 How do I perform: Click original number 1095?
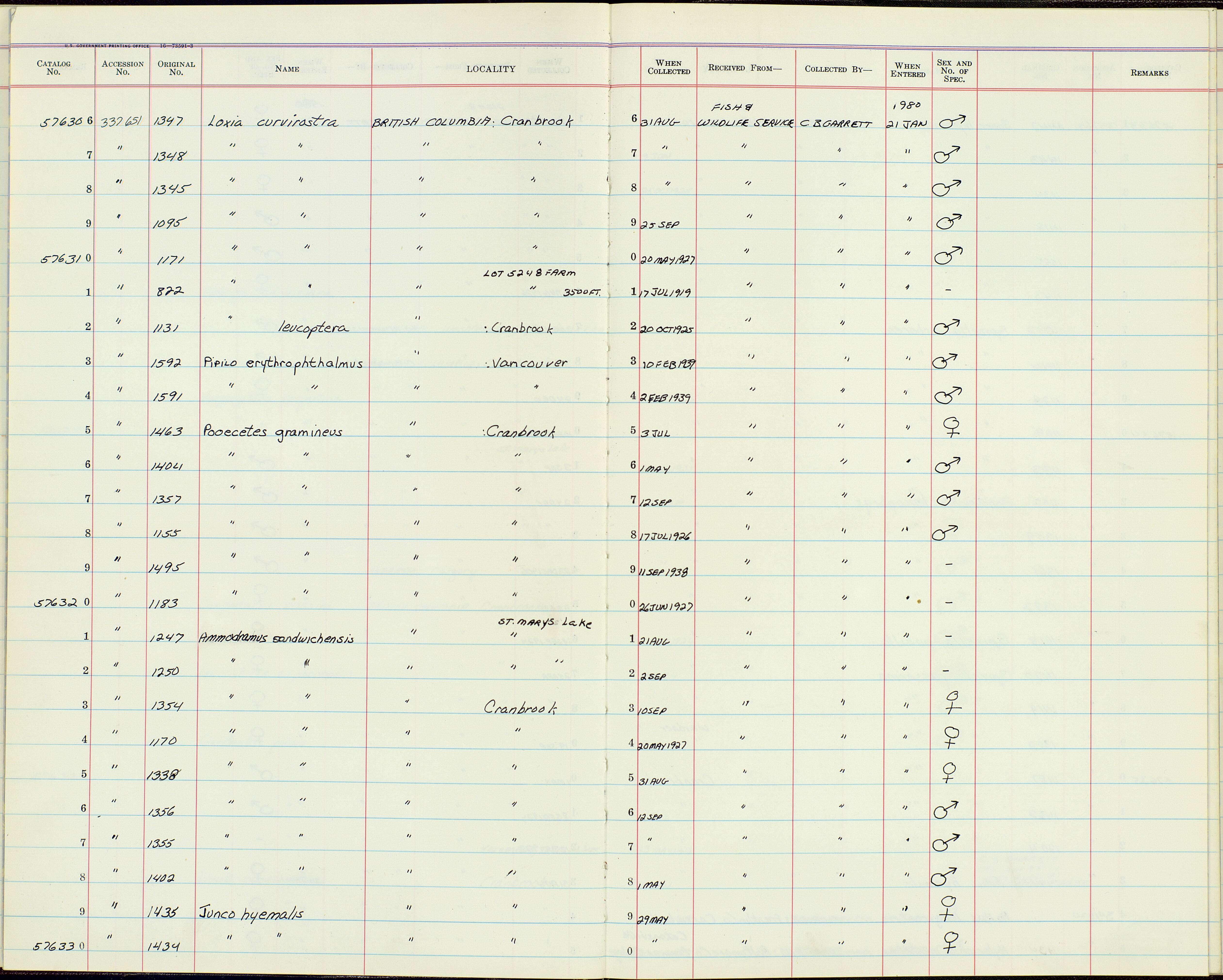click(169, 223)
